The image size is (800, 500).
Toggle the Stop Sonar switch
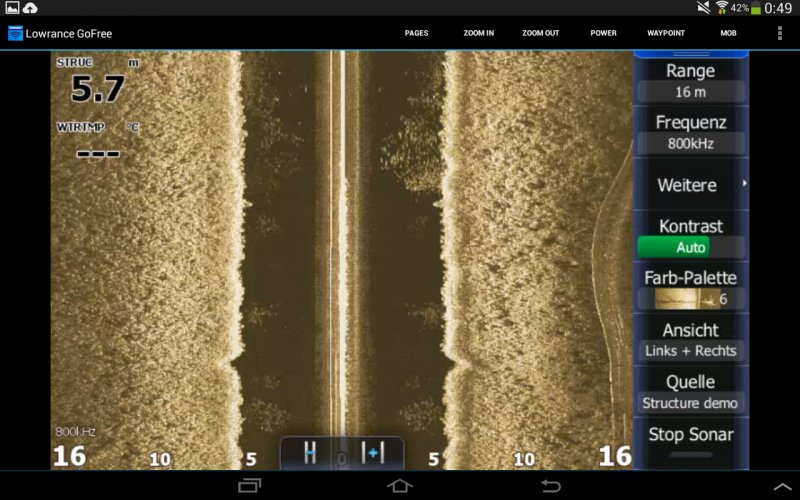tap(690, 454)
